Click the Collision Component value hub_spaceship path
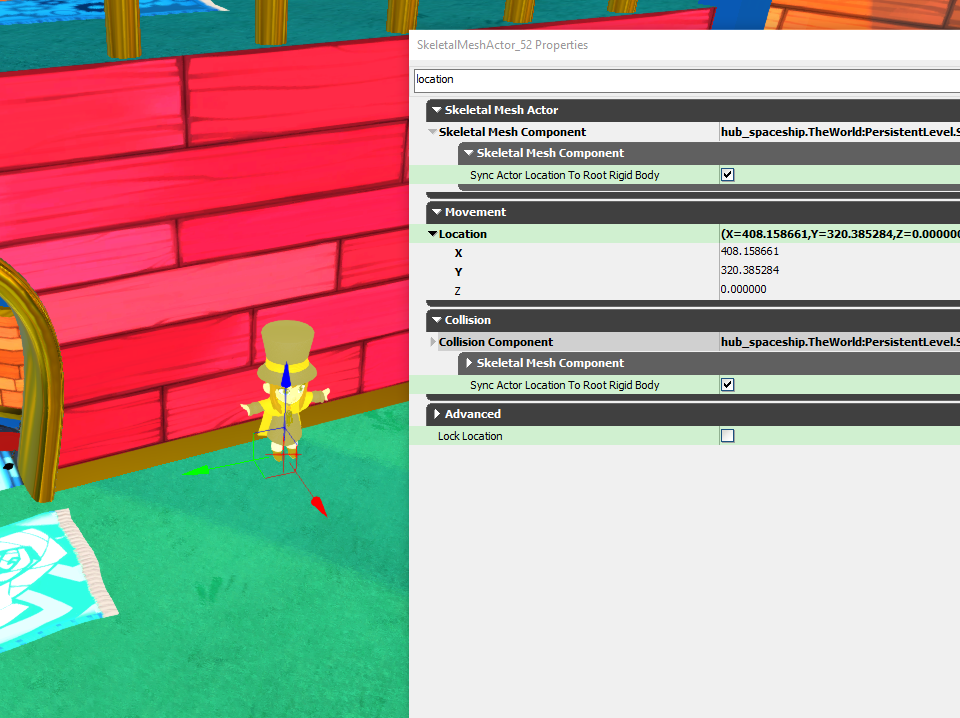Viewport: 960px width, 718px height. [x=840, y=342]
